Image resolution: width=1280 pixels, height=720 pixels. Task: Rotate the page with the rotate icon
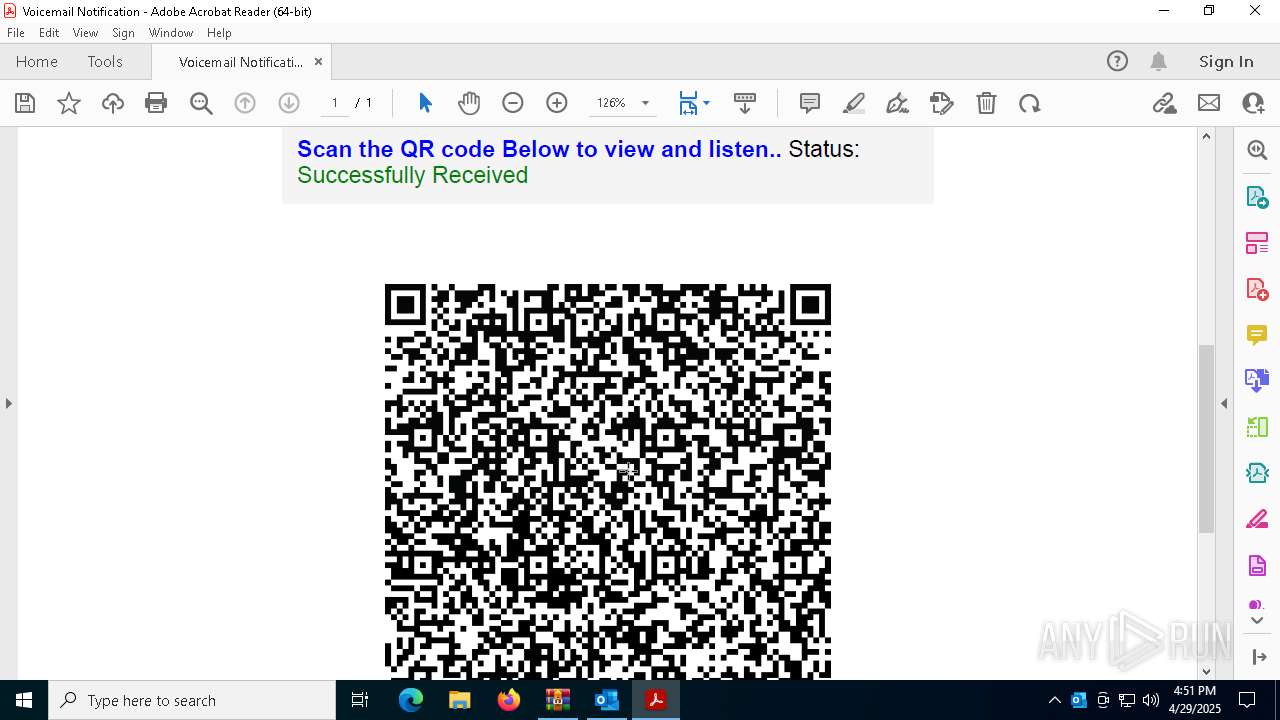[1030, 103]
